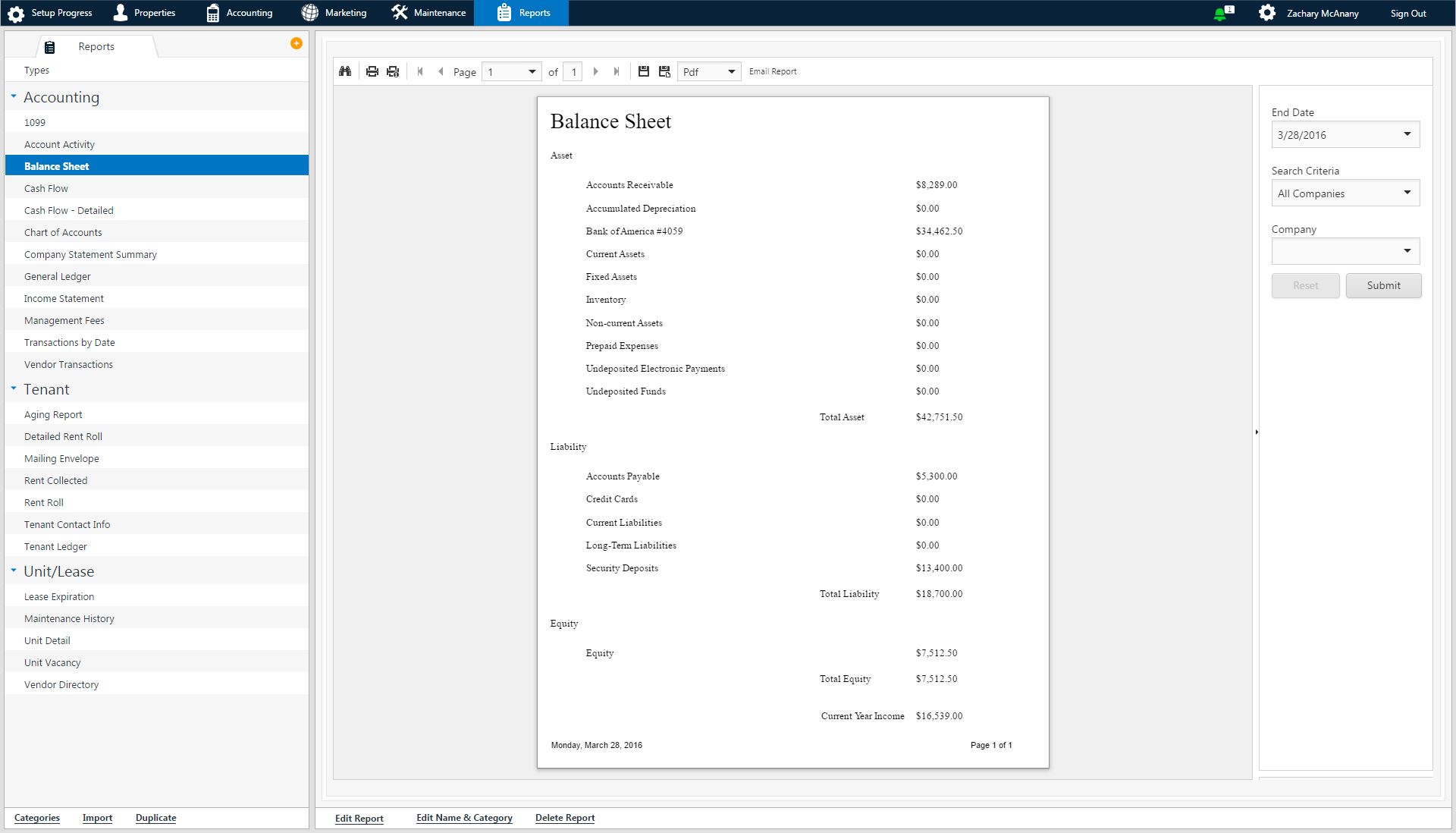This screenshot has height=833, width=1456.
Task: Open the Search Criteria dropdown
Action: coord(1407,193)
